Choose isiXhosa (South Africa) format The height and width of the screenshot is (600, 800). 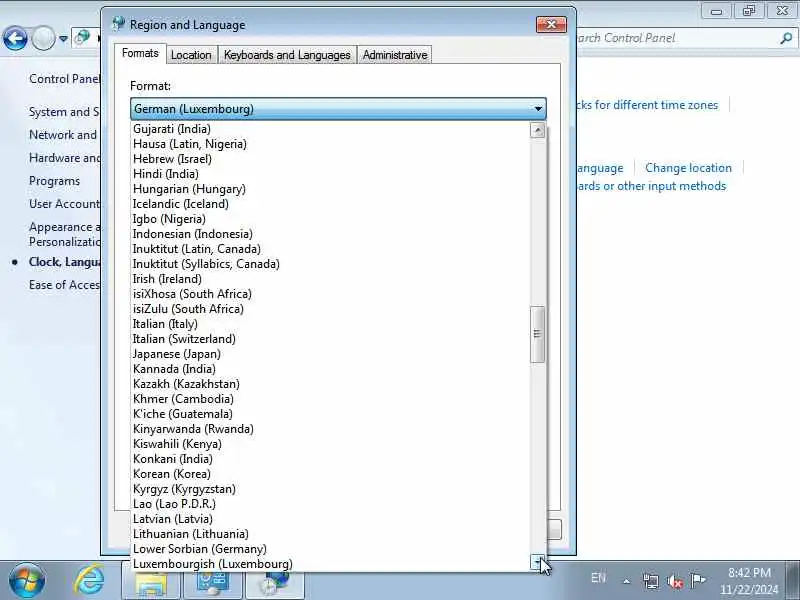click(x=331, y=294)
